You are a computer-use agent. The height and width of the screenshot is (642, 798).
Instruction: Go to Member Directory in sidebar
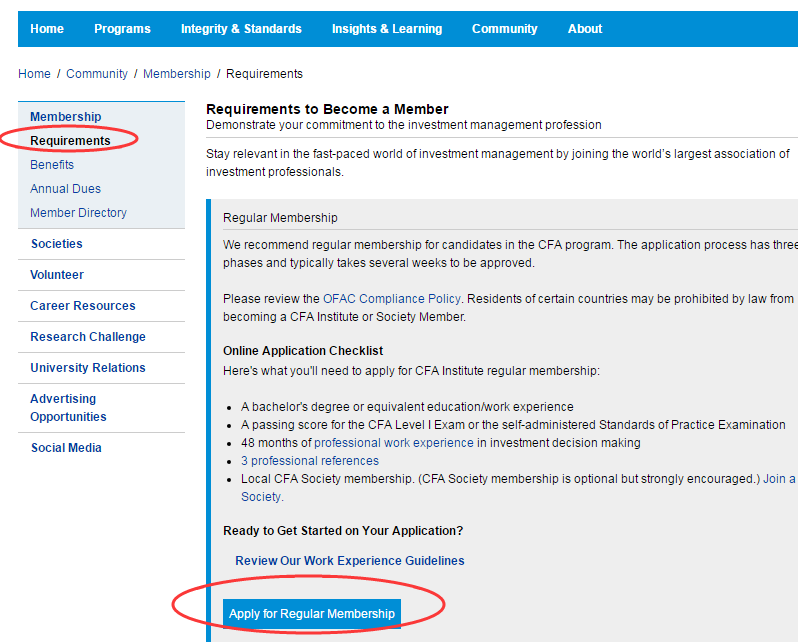[x=78, y=213]
